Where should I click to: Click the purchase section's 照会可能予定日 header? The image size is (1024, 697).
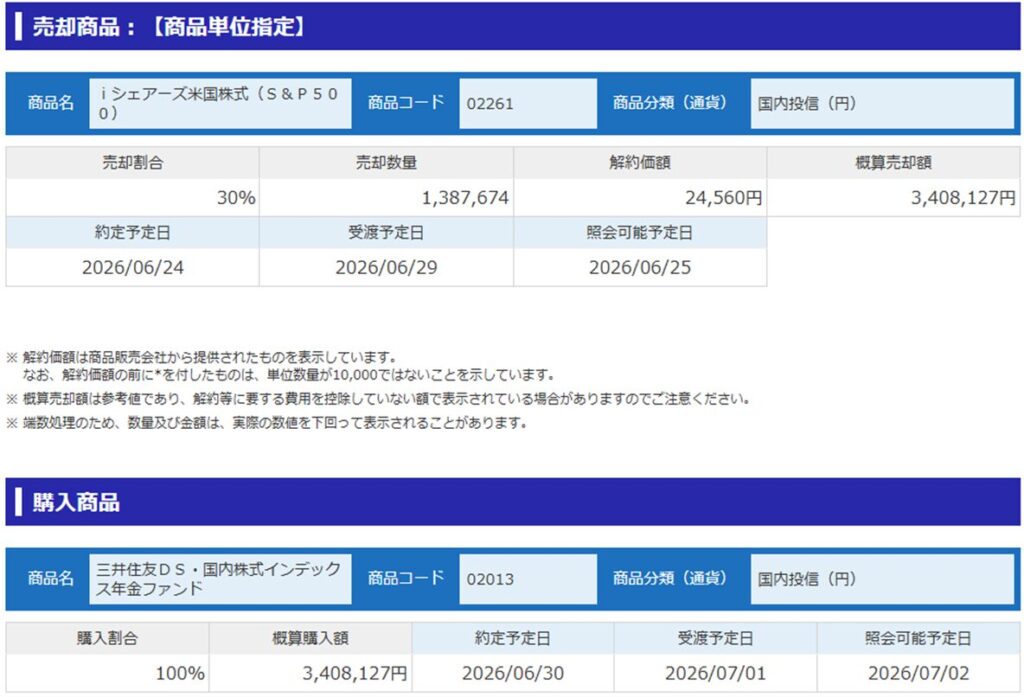918,638
